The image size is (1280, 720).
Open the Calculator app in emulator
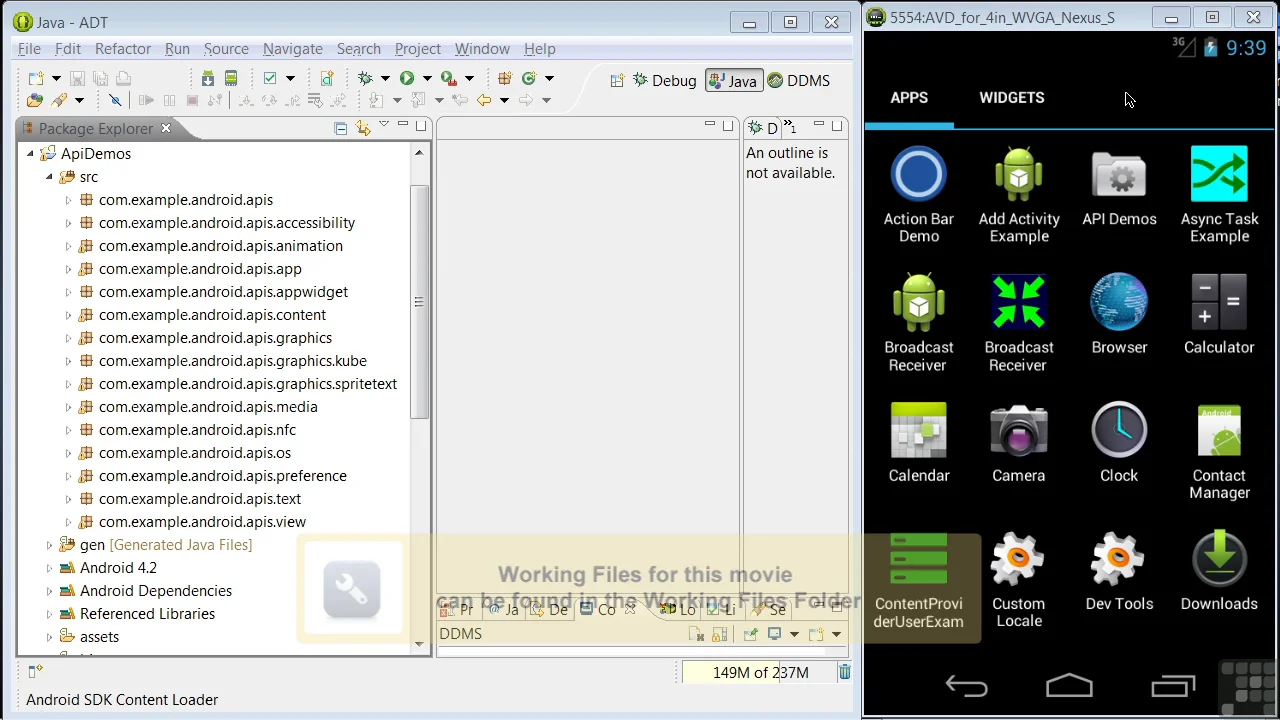[1219, 315]
